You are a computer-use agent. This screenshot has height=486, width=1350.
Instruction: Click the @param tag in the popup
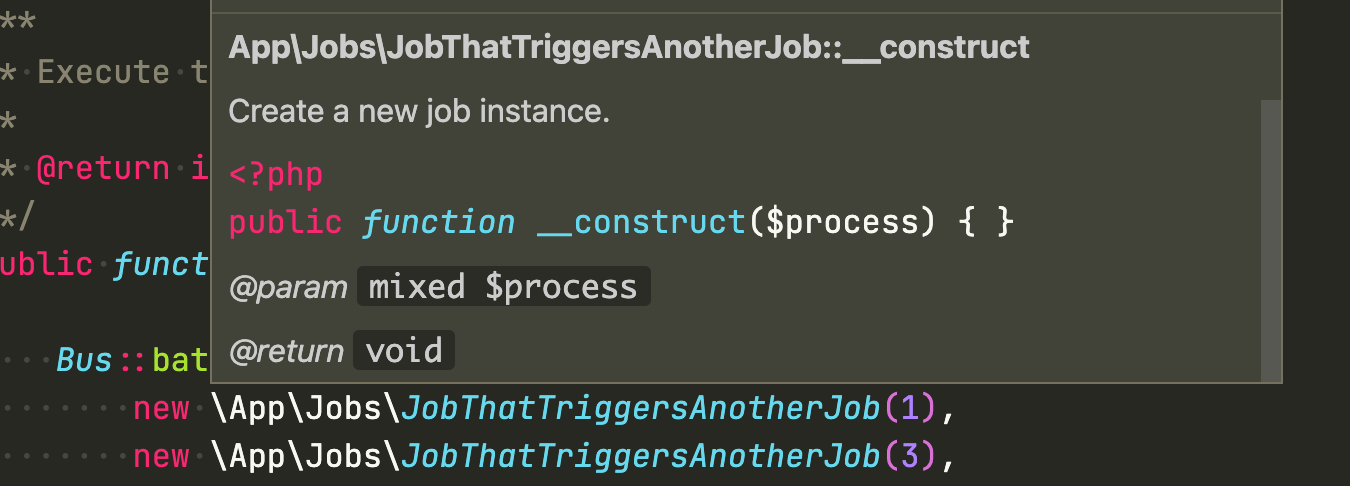point(288,288)
